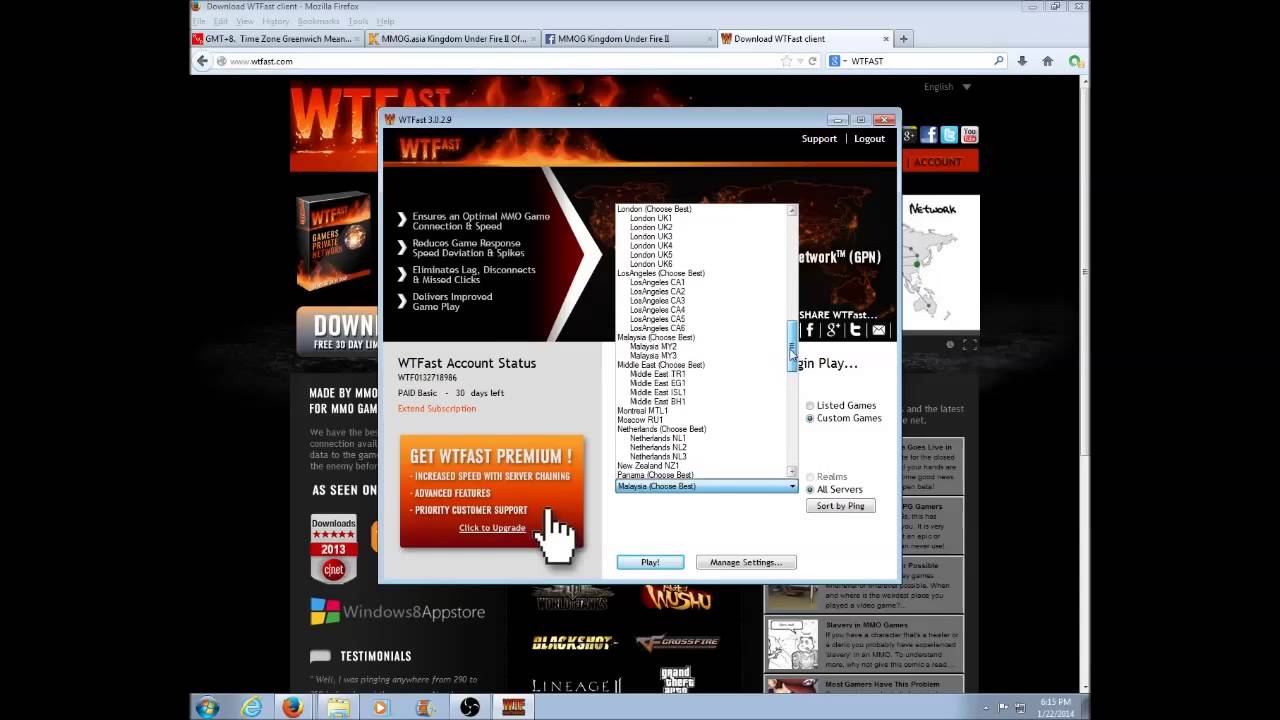Open website Twitter icon in header

pos(949,135)
